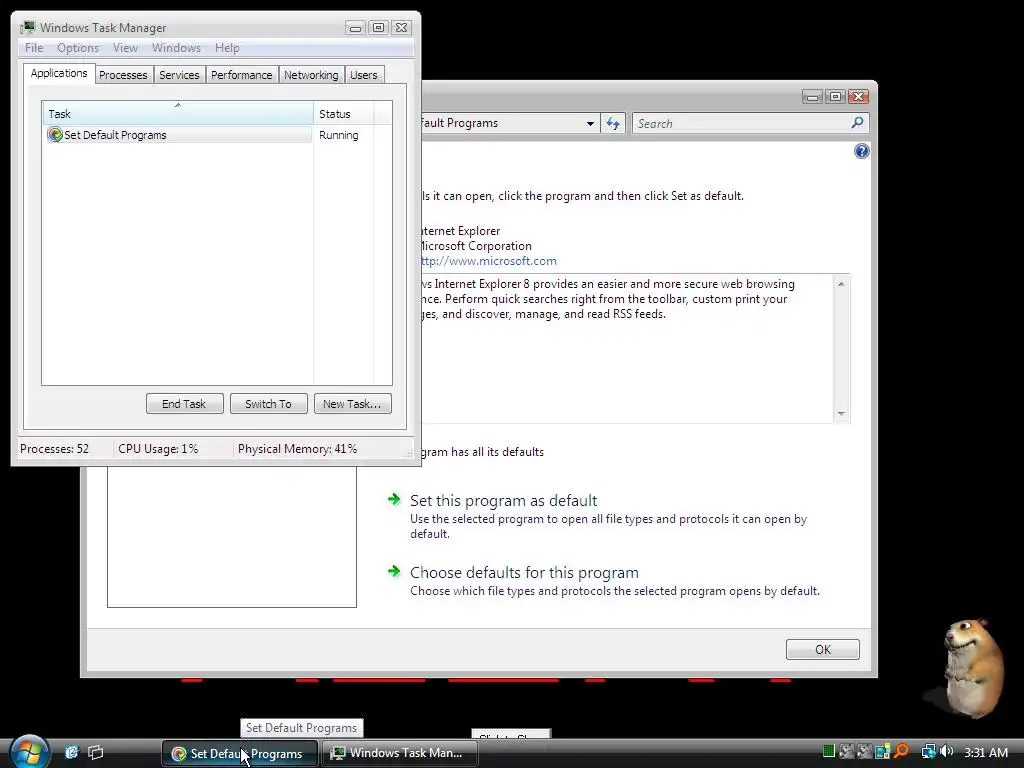Select the Applications tab
The width and height of the screenshot is (1024, 768).
(x=59, y=73)
